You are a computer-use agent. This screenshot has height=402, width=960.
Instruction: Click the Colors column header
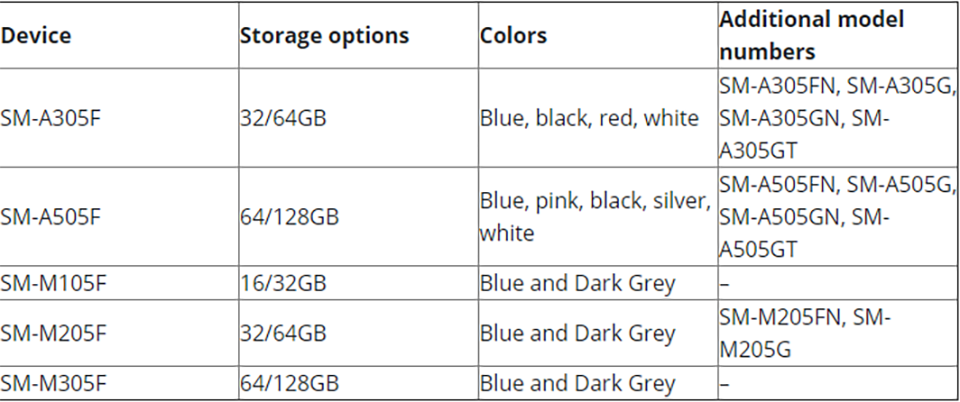click(x=598, y=35)
